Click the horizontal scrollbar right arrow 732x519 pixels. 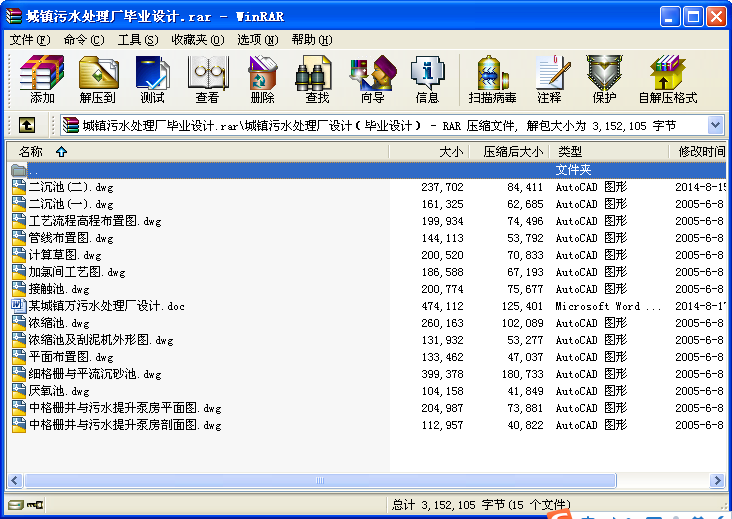tap(716, 481)
